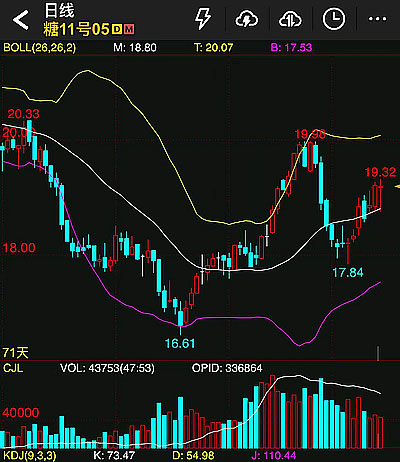Click the red M badge beside contract name
Screen dimensions: 400x462
tap(129, 29)
